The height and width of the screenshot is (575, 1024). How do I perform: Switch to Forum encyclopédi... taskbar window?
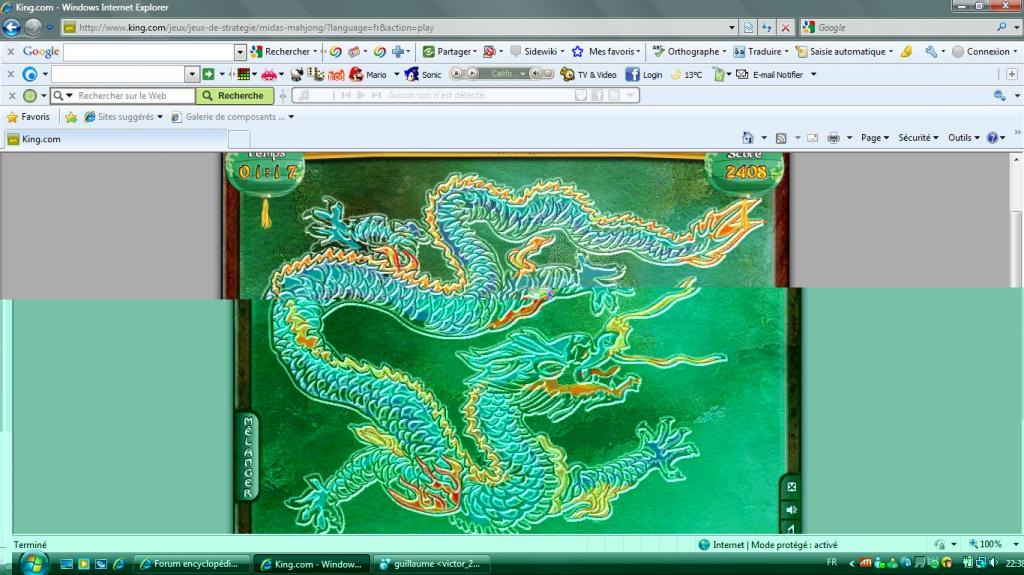click(x=193, y=564)
